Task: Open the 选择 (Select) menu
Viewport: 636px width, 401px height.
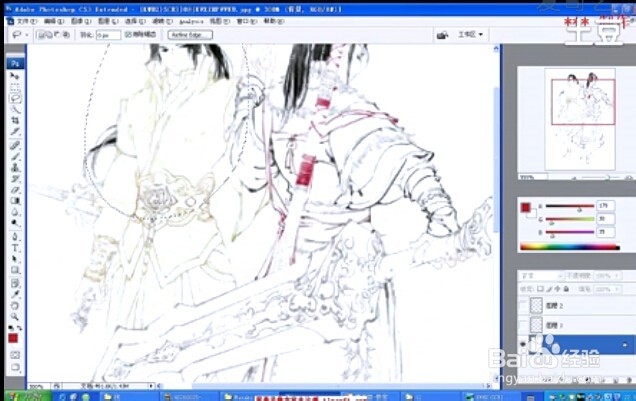Action: (x=135, y=21)
